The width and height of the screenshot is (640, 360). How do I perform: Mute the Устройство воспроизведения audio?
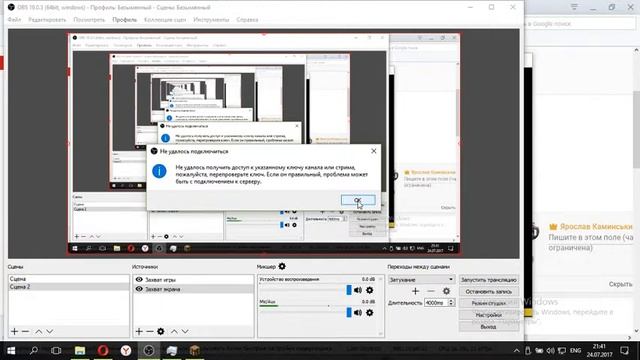coord(358,290)
